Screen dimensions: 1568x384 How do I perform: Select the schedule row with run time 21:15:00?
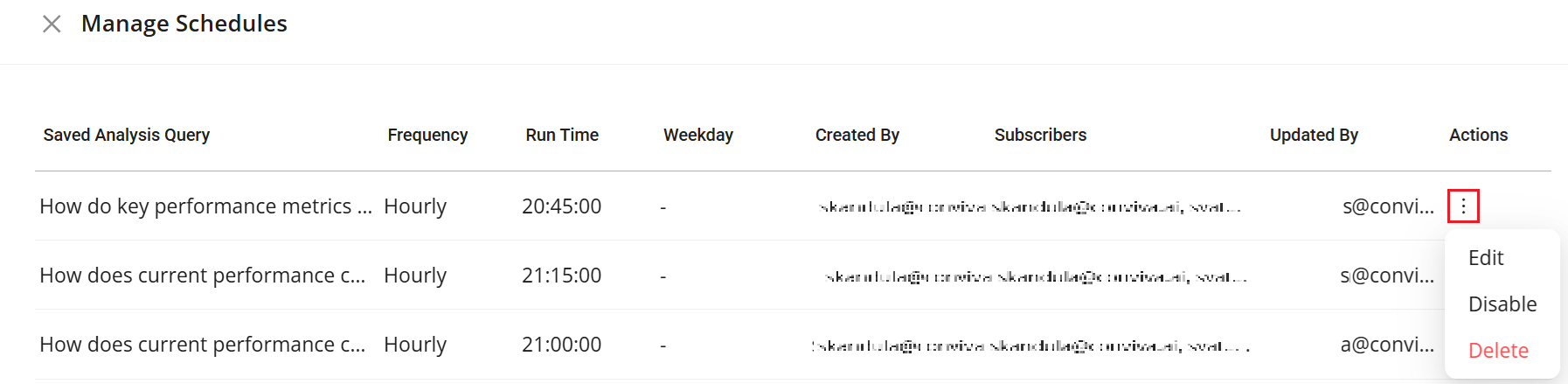pyautogui.click(x=561, y=276)
